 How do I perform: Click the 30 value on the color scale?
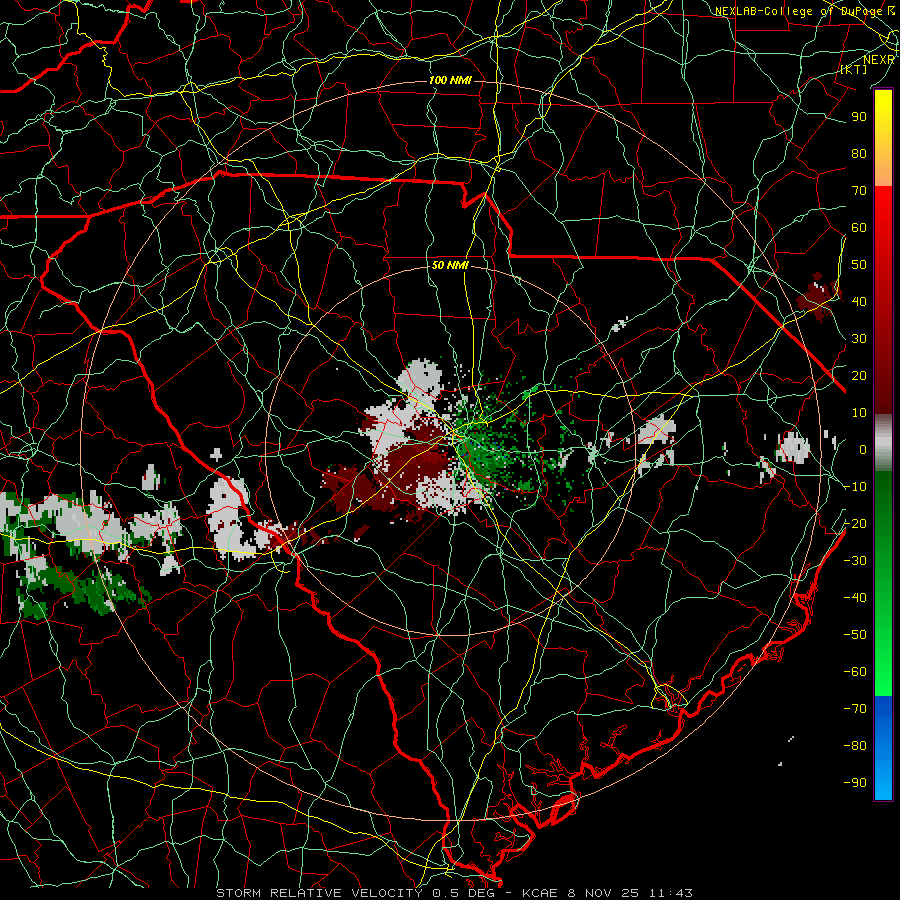pos(859,339)
